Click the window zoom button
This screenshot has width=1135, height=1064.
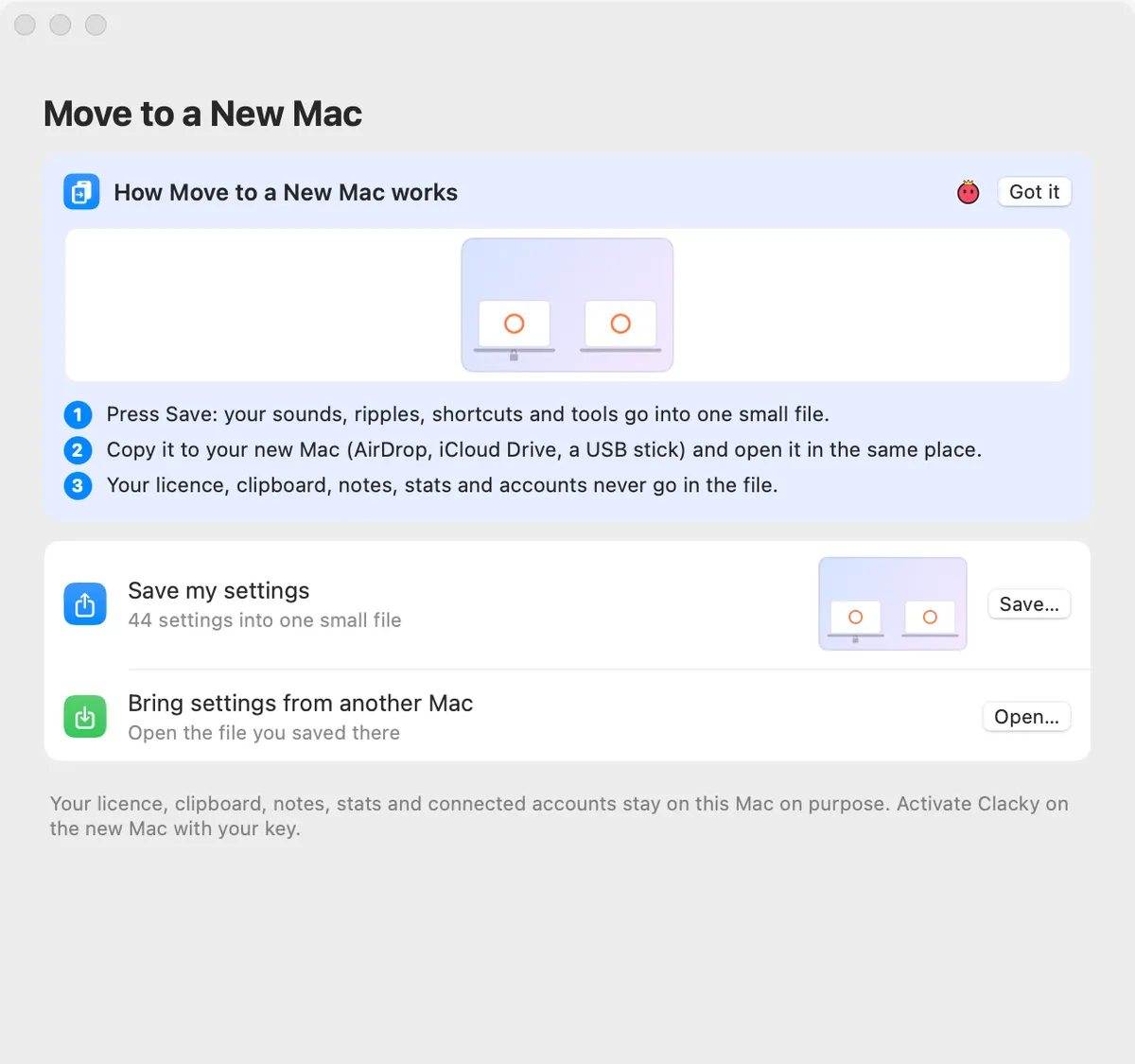tap(96, 25)
